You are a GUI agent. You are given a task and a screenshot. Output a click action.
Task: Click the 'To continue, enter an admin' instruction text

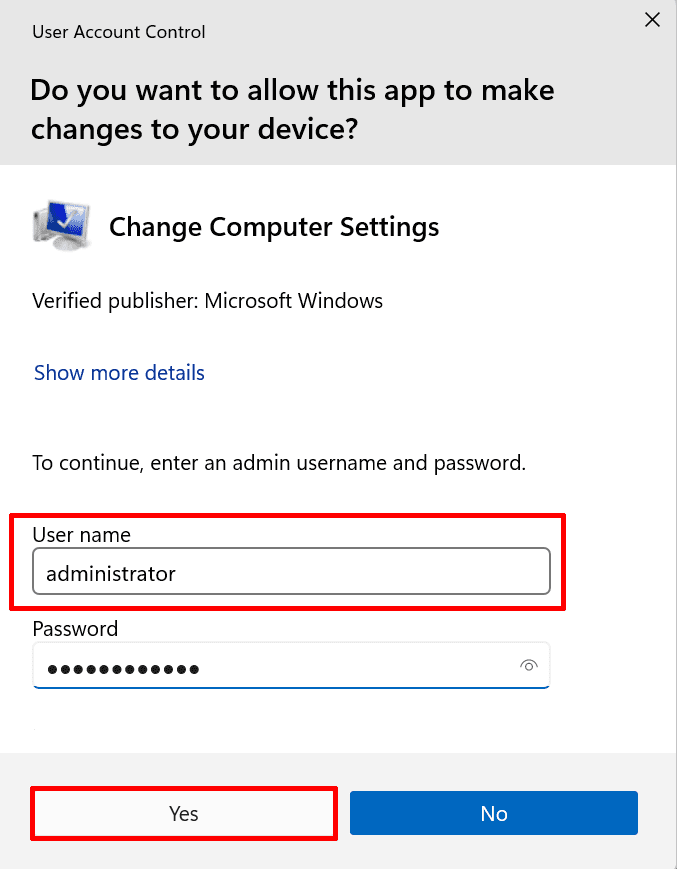pos(278,463)
